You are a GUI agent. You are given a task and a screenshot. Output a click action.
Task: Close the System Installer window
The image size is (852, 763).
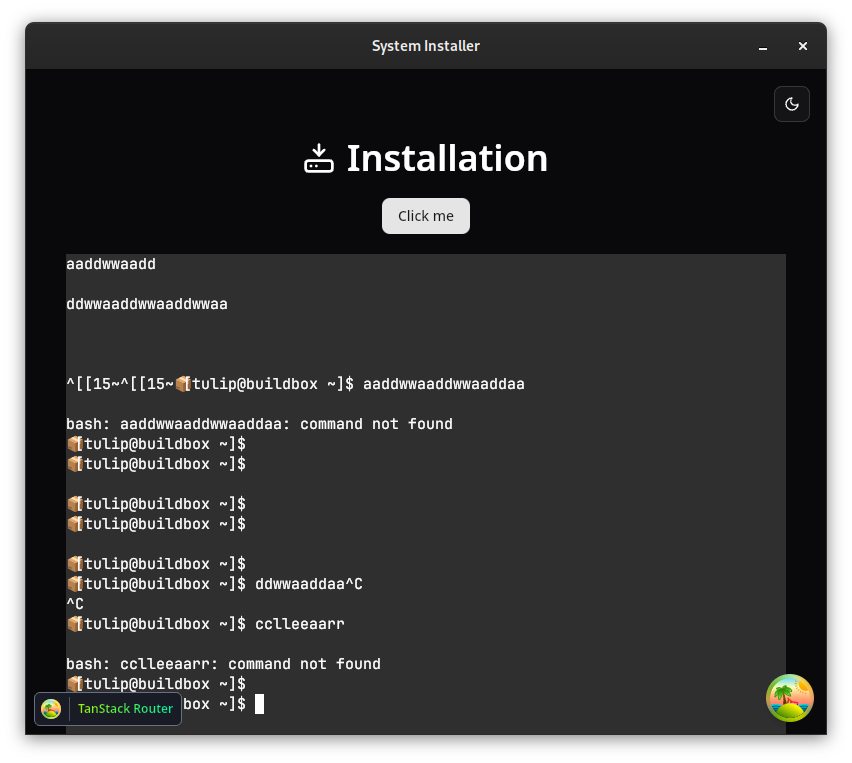[x=803, y=46]
